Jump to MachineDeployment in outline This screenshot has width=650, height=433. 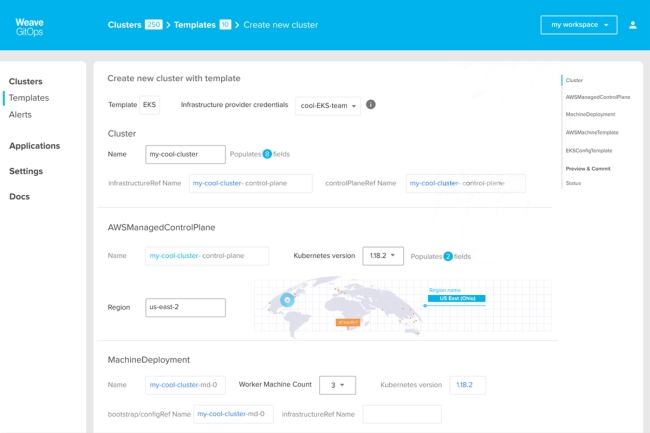click(590, 114)
